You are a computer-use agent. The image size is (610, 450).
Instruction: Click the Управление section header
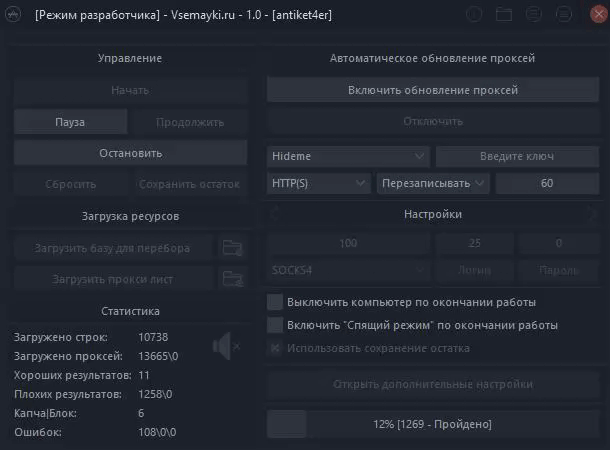pyautogui.click(x=130, y=58)
